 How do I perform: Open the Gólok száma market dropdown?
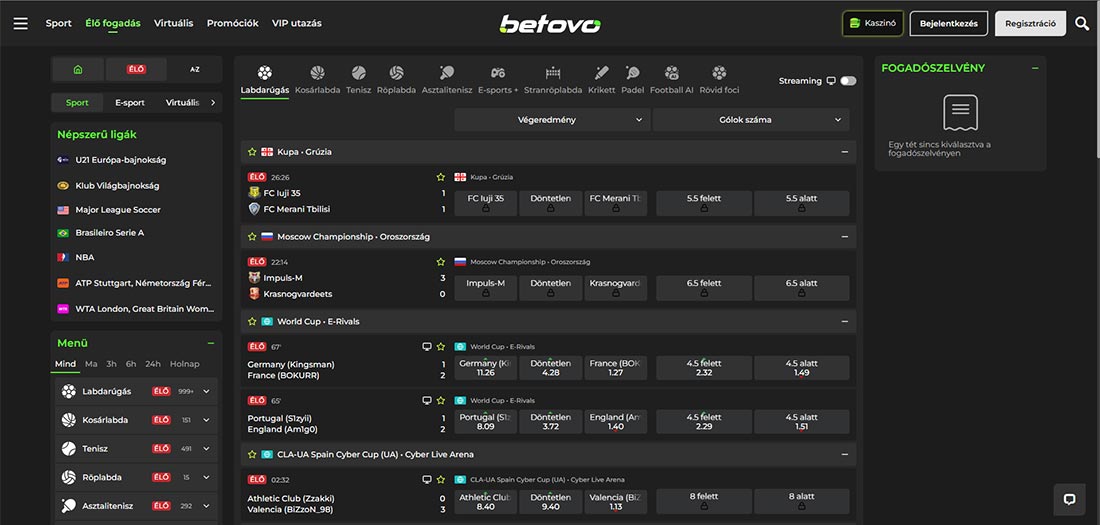coord(751,120)
